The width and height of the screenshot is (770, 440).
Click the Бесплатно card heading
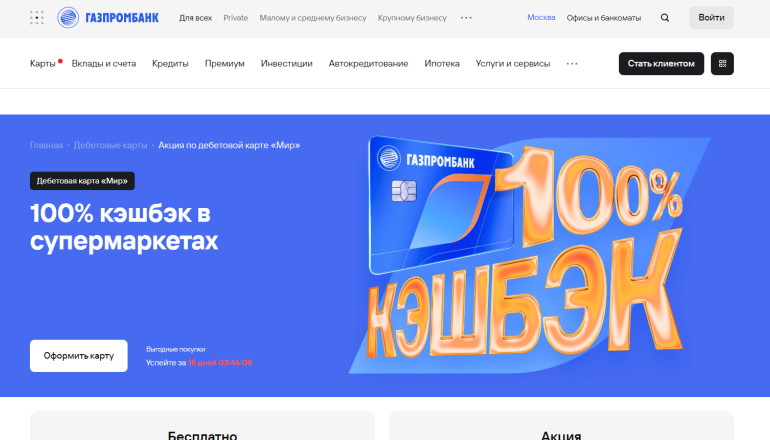202,435
